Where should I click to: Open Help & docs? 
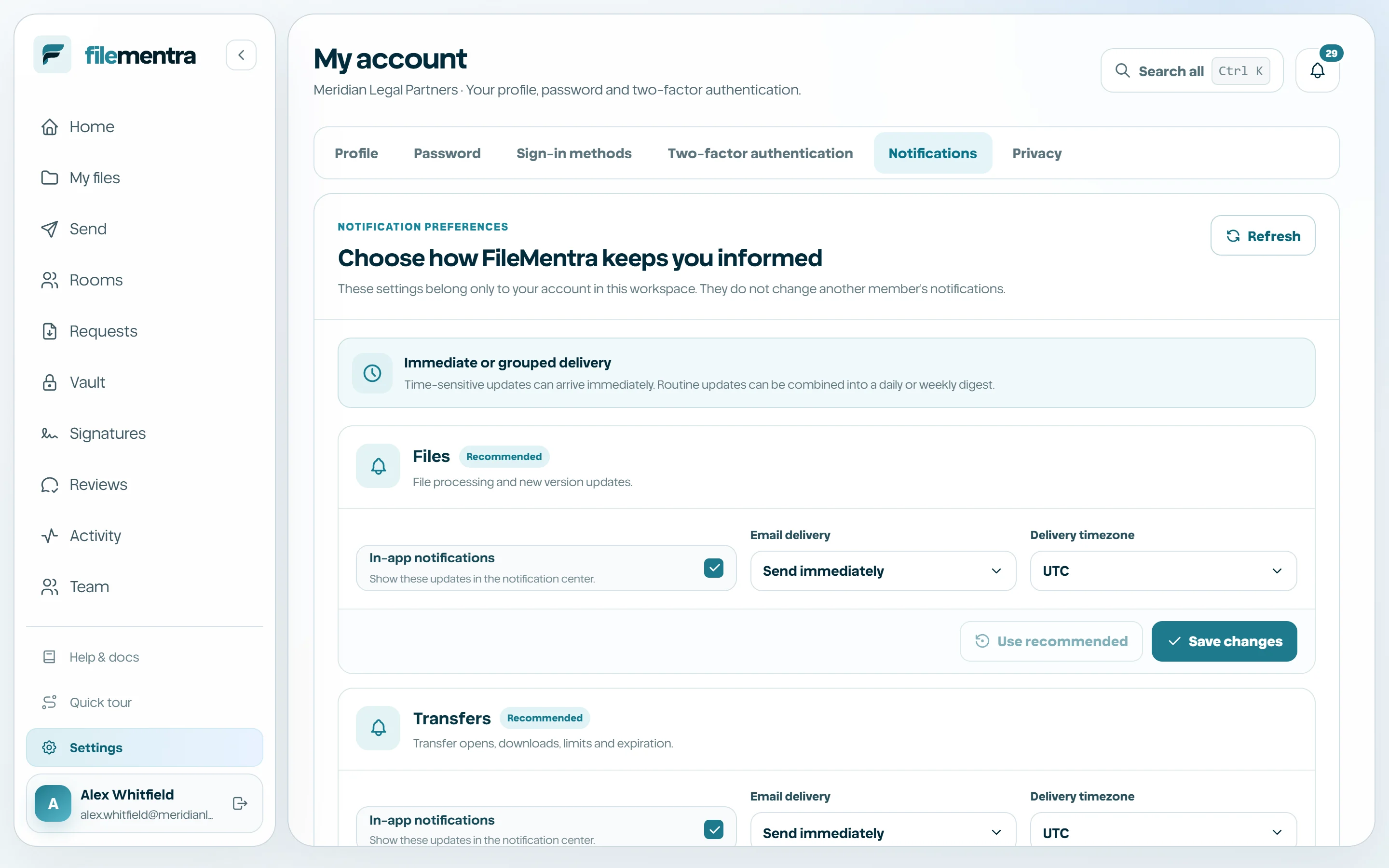145,657
